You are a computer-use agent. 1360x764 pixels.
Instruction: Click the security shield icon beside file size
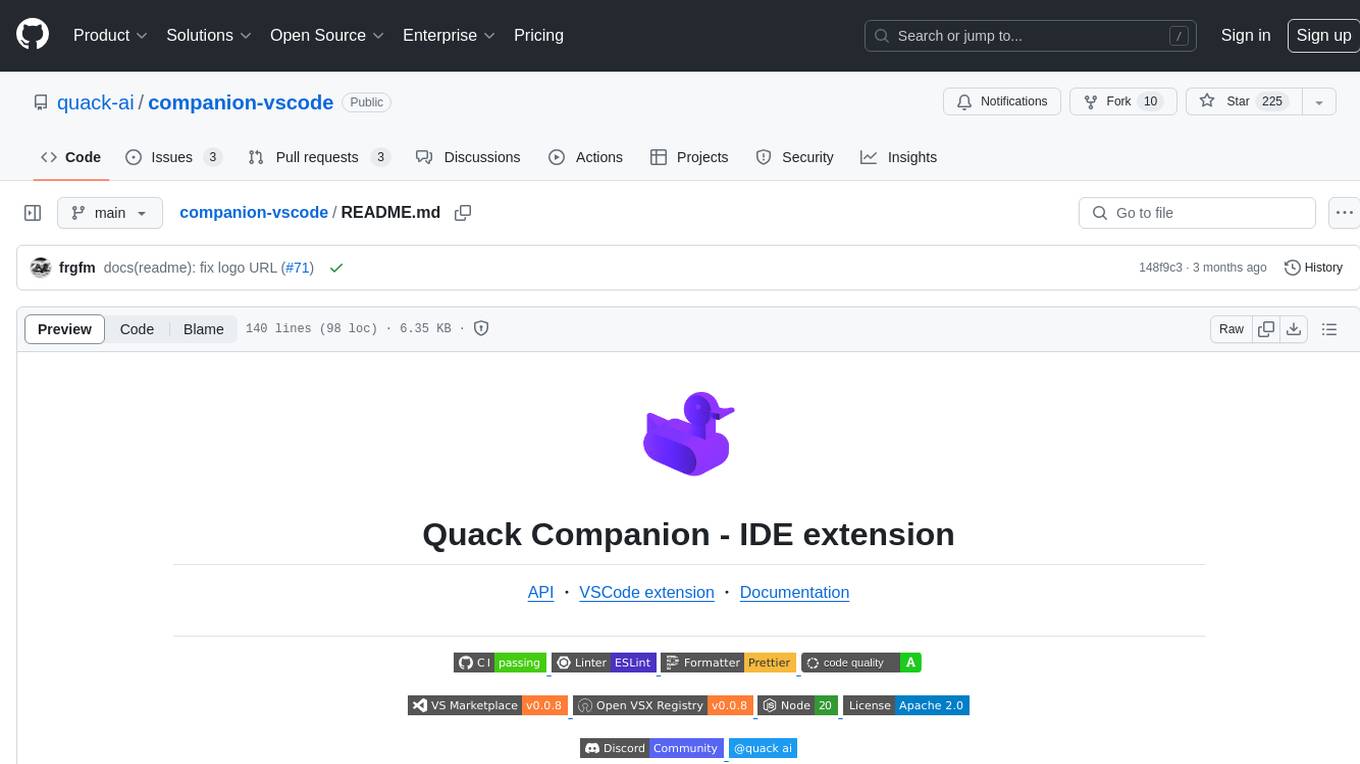481,328
